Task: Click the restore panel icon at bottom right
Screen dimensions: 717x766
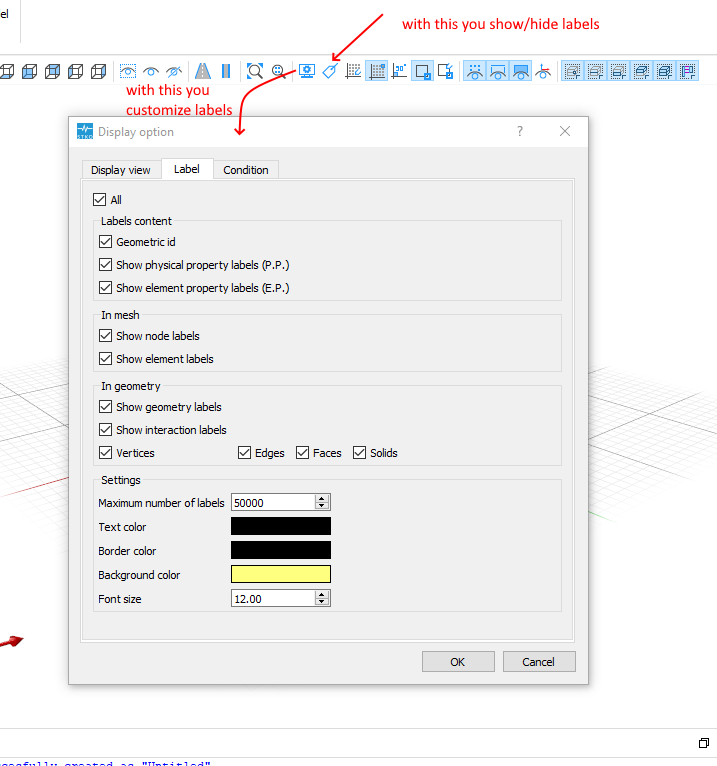Action: (x=704, y=743)
